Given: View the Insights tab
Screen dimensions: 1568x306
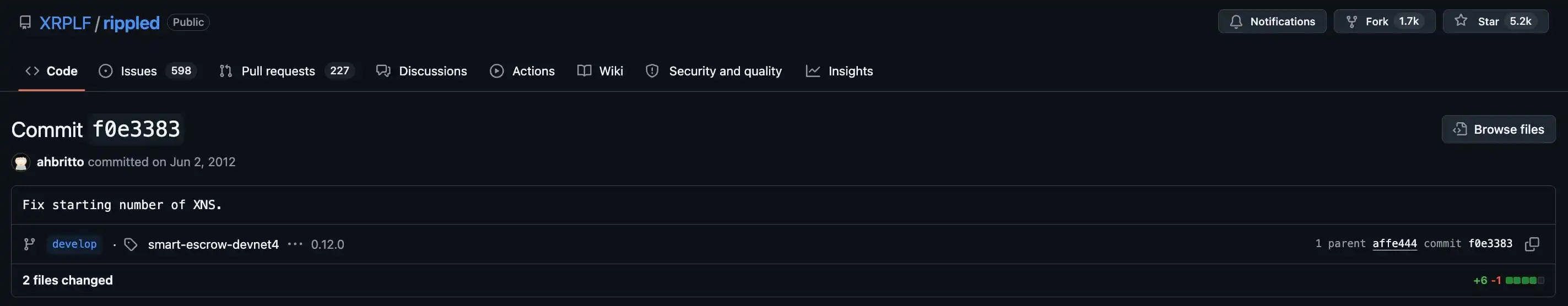Looking at the screenshot, I should pyautogui.click(x=840, y=71).
